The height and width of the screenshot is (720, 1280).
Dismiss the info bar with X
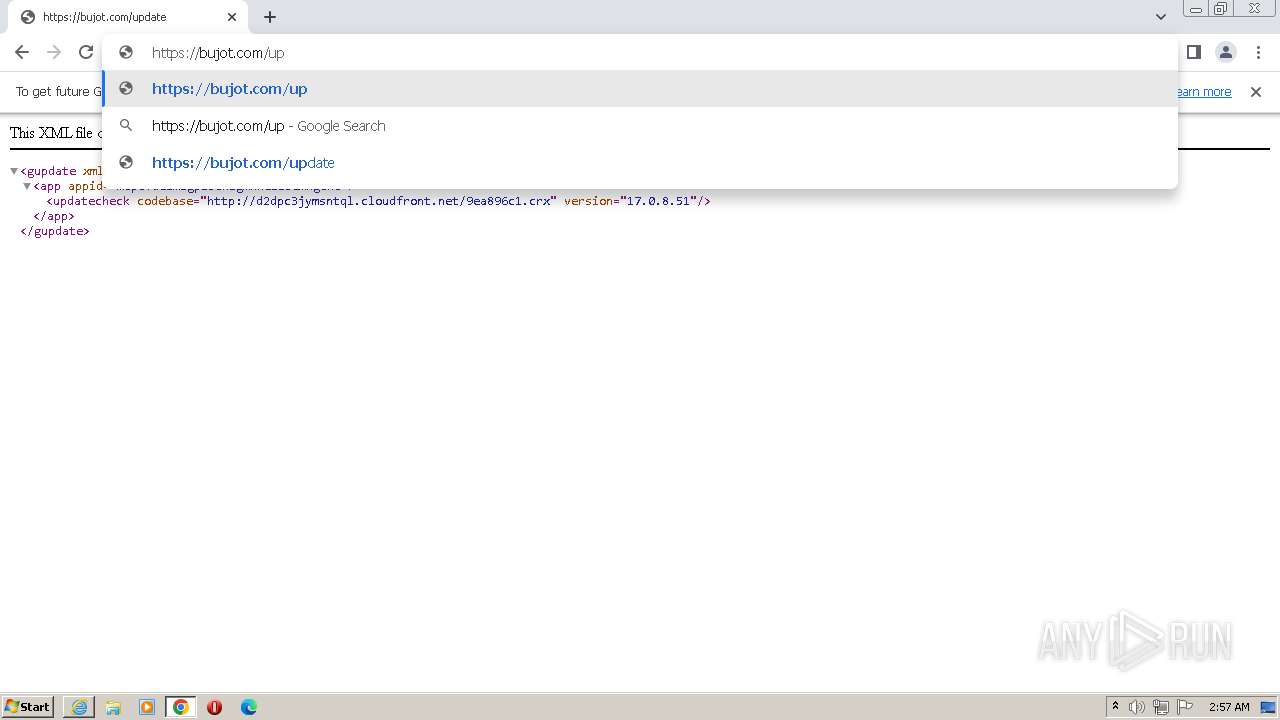click(x=1256, y=92)
